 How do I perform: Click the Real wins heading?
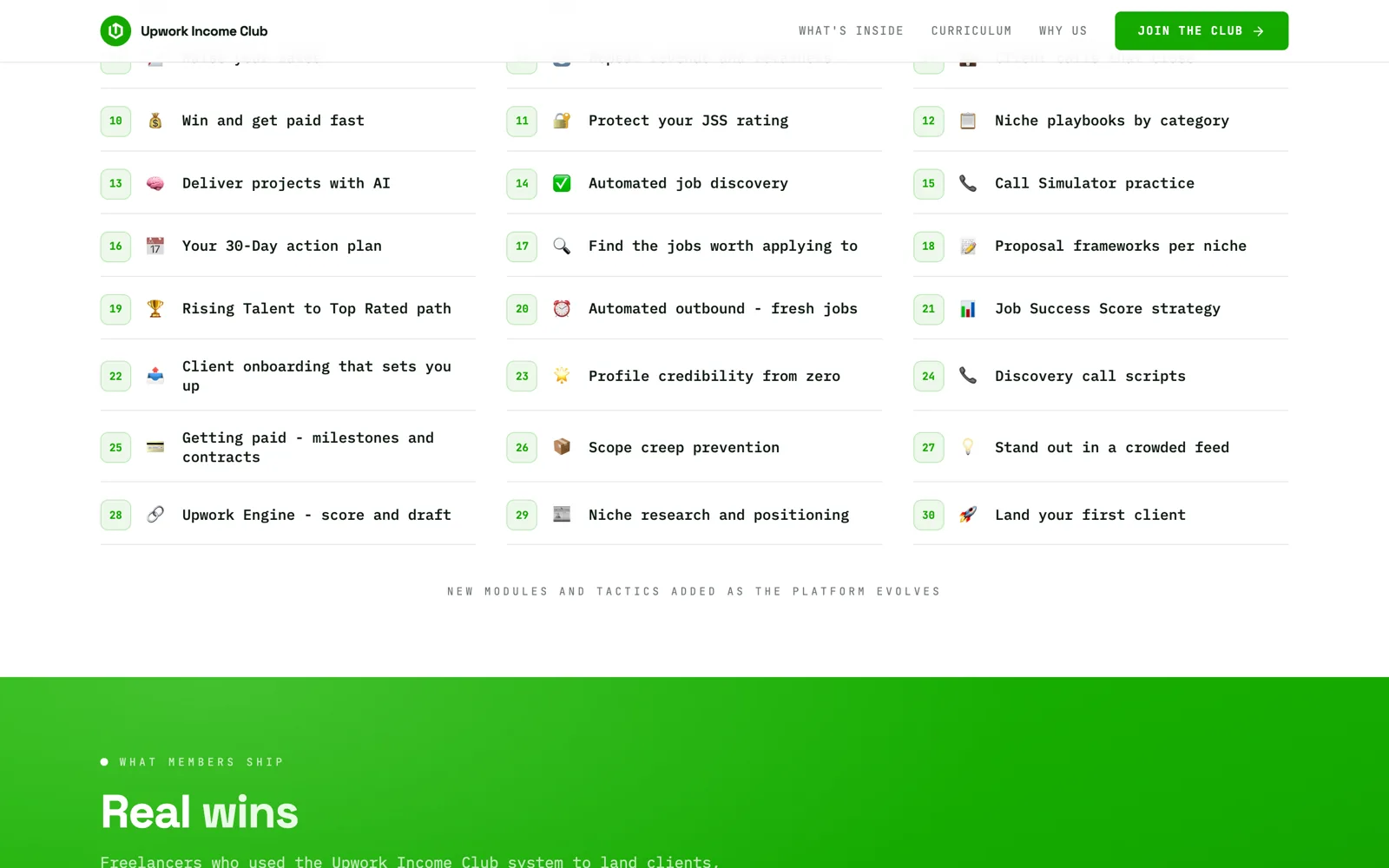click(200, 812)
